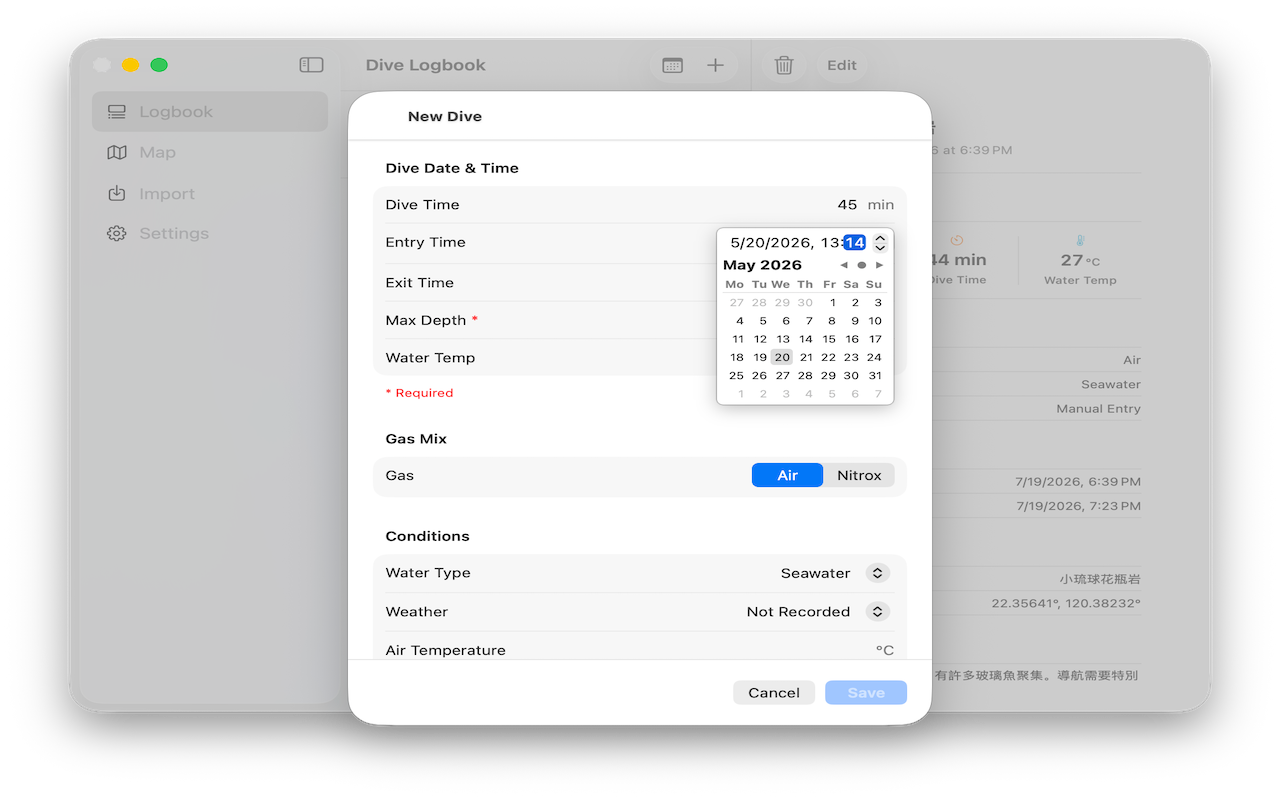Click the highlighted minutes value 14
The height and width of the screenshot is (800, 1280).
coord(855,242)
